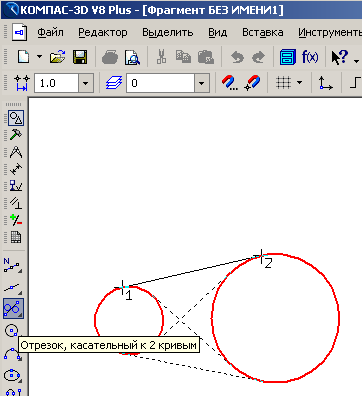Click the scale field showing 1.0
The height and width of the screenshot is (396, 362).
(56, 83)
